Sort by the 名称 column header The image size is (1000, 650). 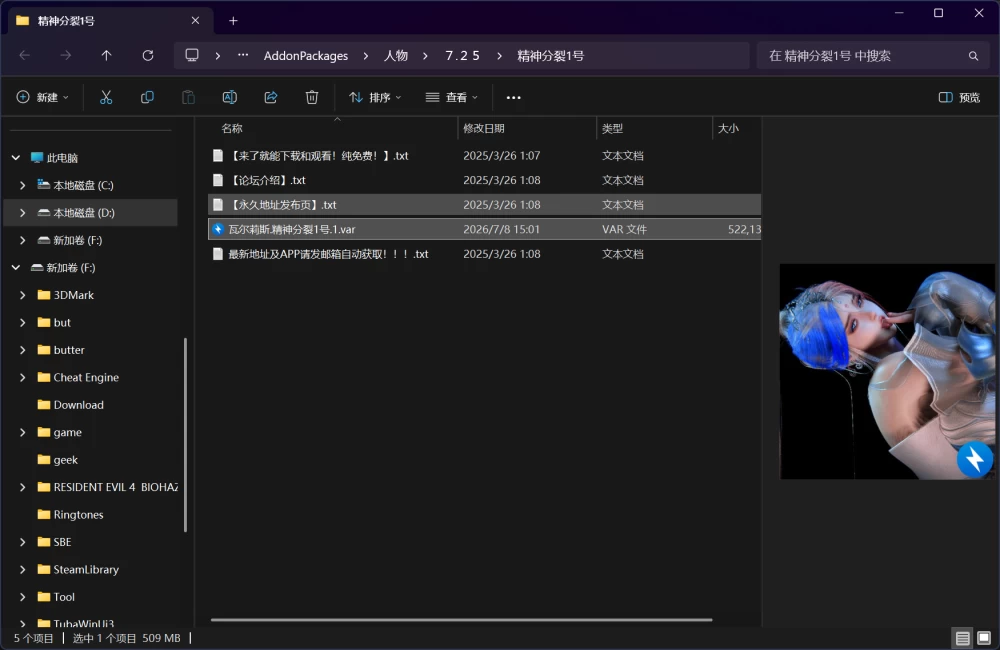(334, 128)
